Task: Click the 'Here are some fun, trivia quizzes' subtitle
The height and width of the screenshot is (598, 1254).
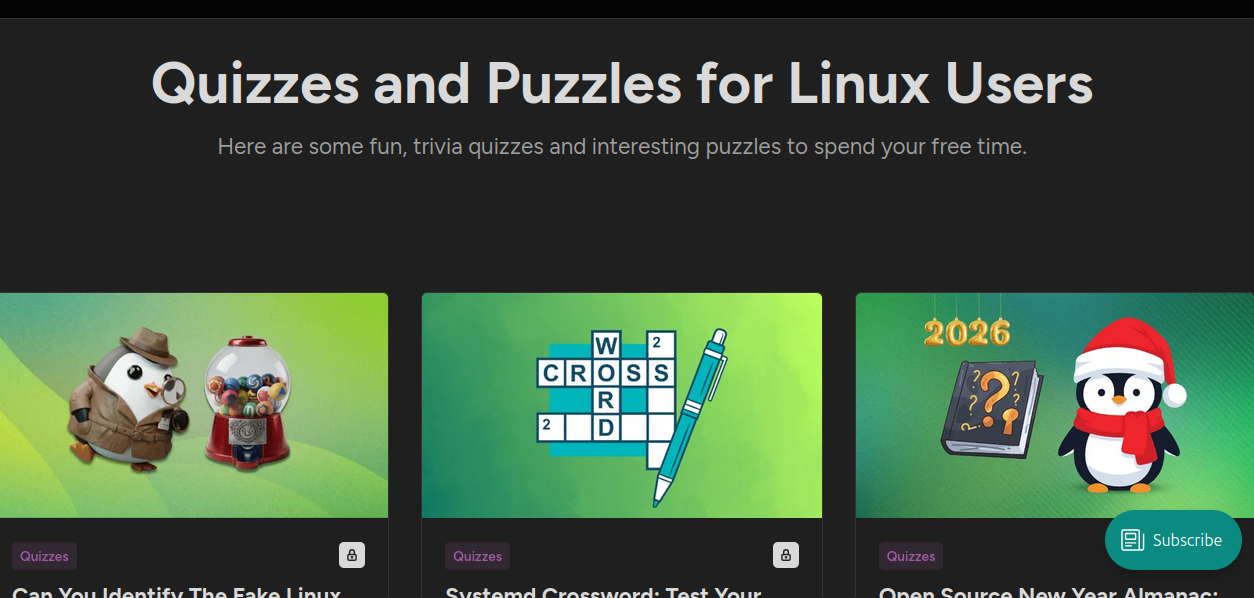Action: click(622, 147)
